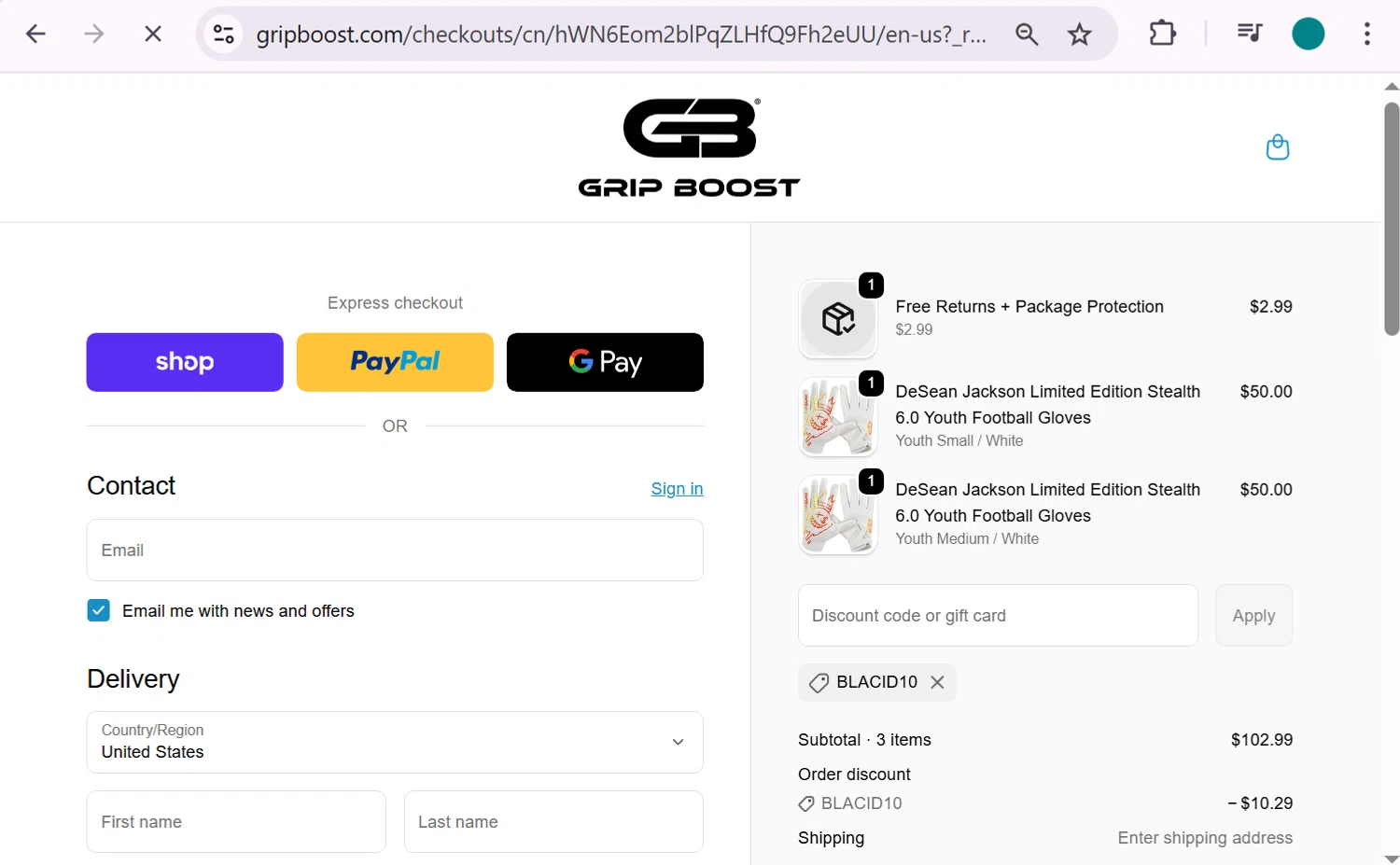Focus the First name field
The width and height of the screenshot is (1400, 865).
click(236, 822)
